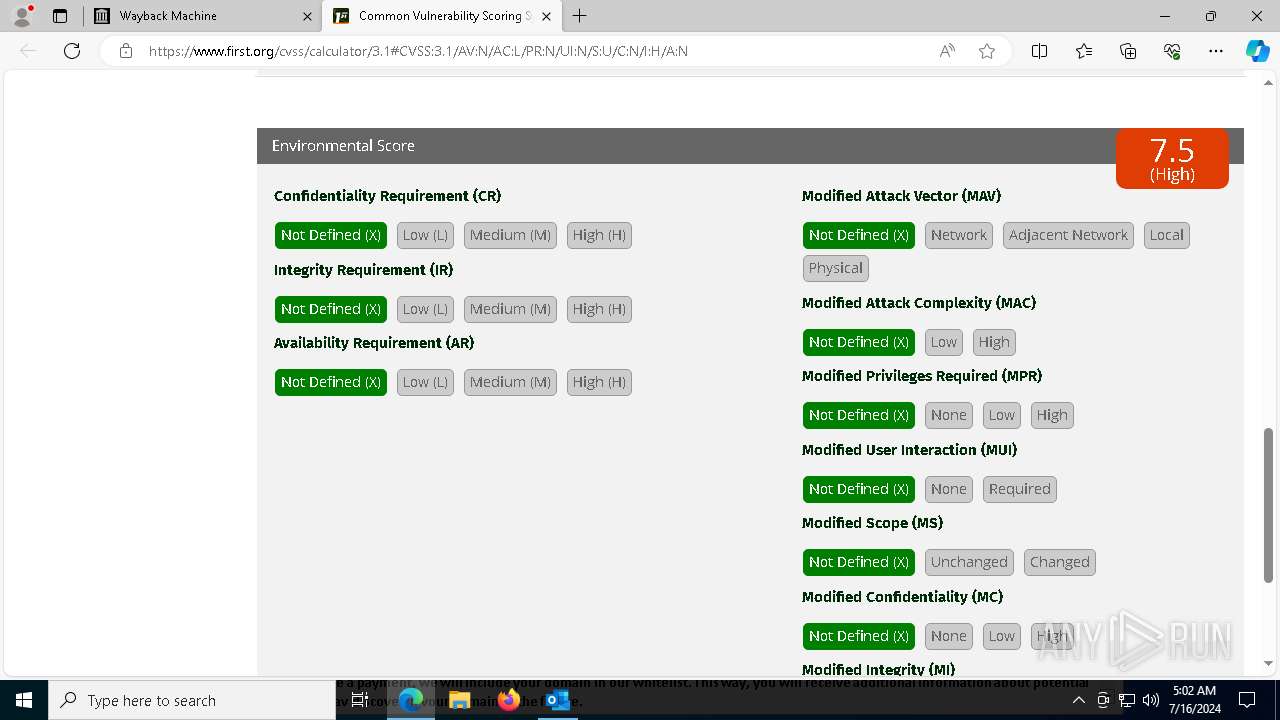Close the Wayback Machine tab
The height and width of the screenshot is (720, 1280).
click(307, 16)
